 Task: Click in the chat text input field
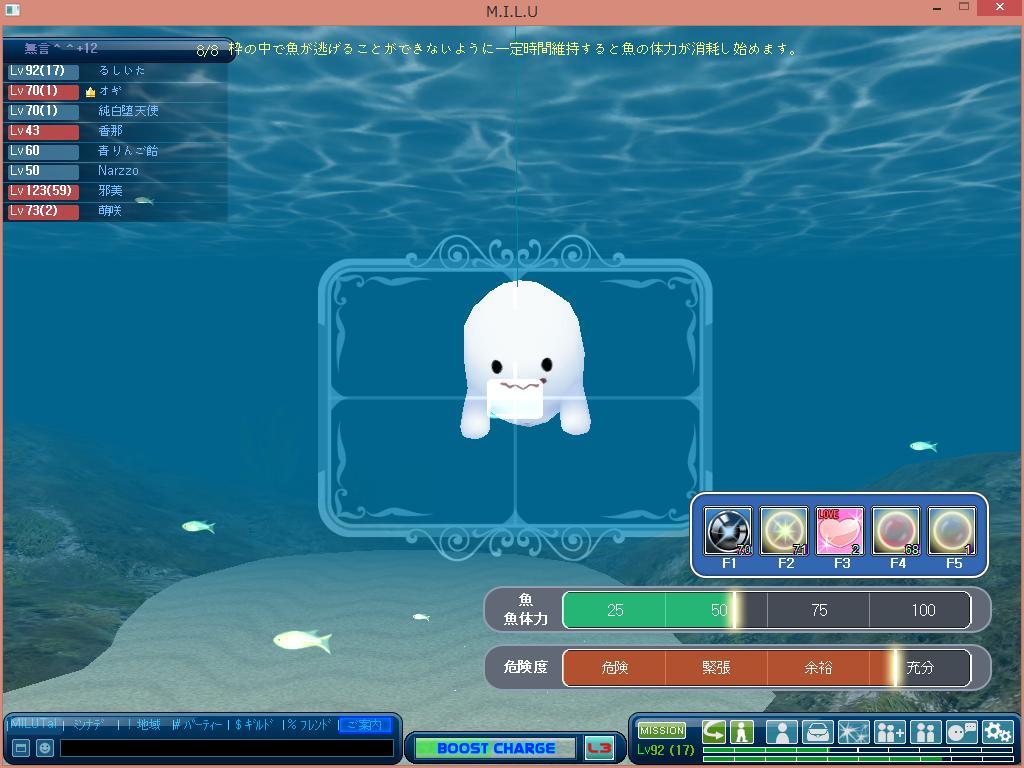[226, 748]
